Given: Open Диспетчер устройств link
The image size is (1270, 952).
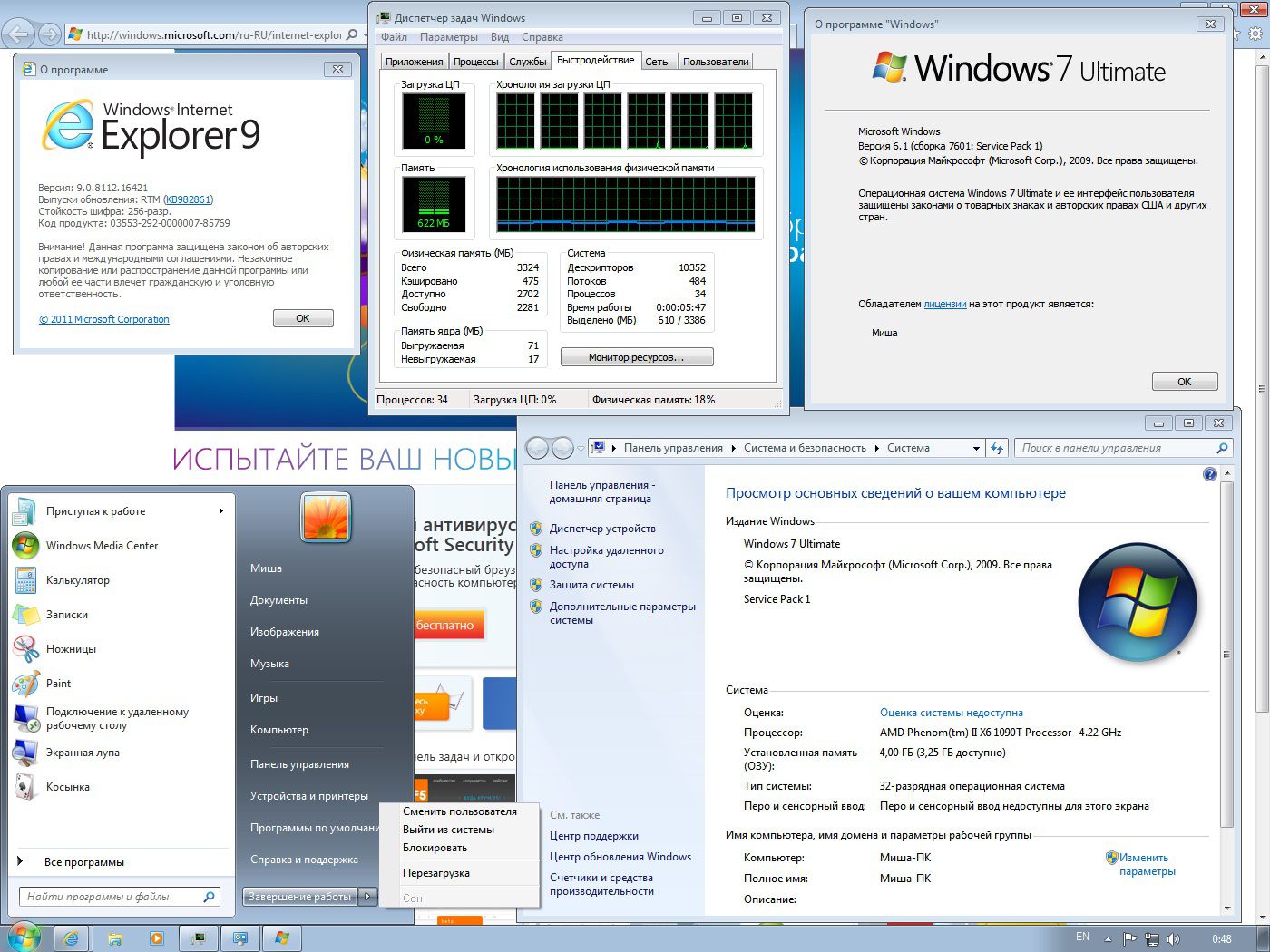Looking at the screenshot, I should point(602,529).
